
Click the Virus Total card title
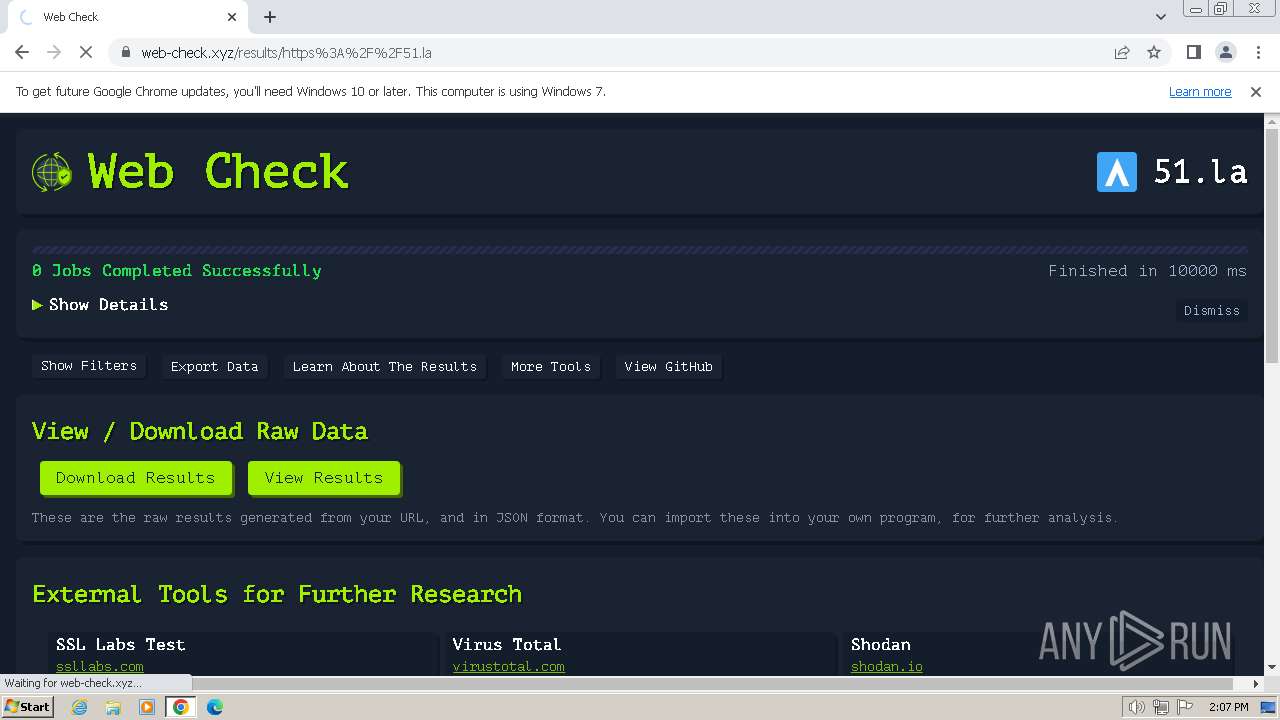point(507,645)
